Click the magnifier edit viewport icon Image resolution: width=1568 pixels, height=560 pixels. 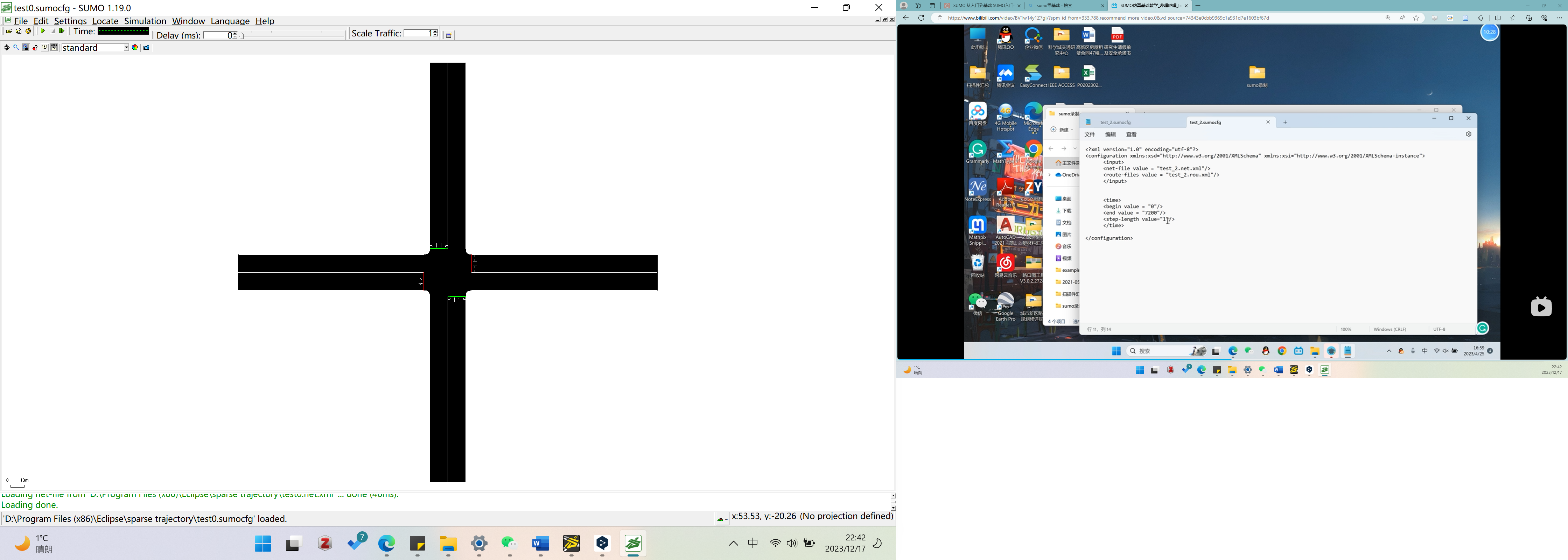[x=16, y=48]
